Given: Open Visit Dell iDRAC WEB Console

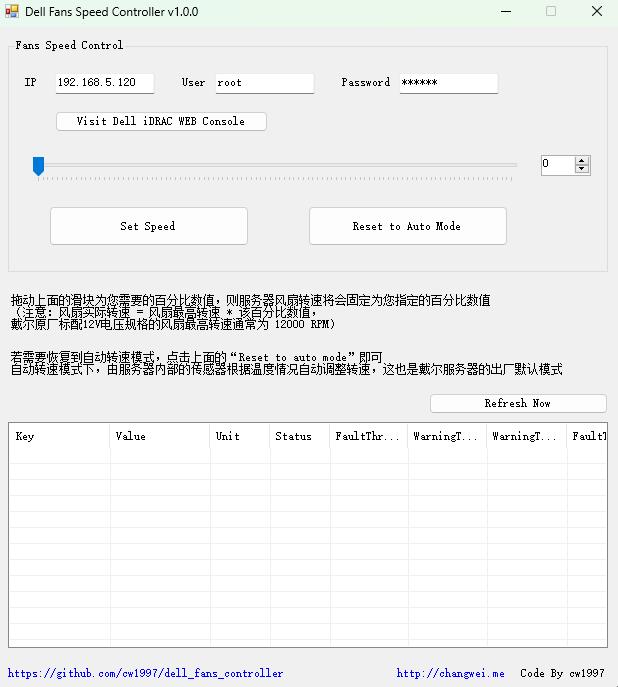Looking at the screenshot, I should click(161, 121).
